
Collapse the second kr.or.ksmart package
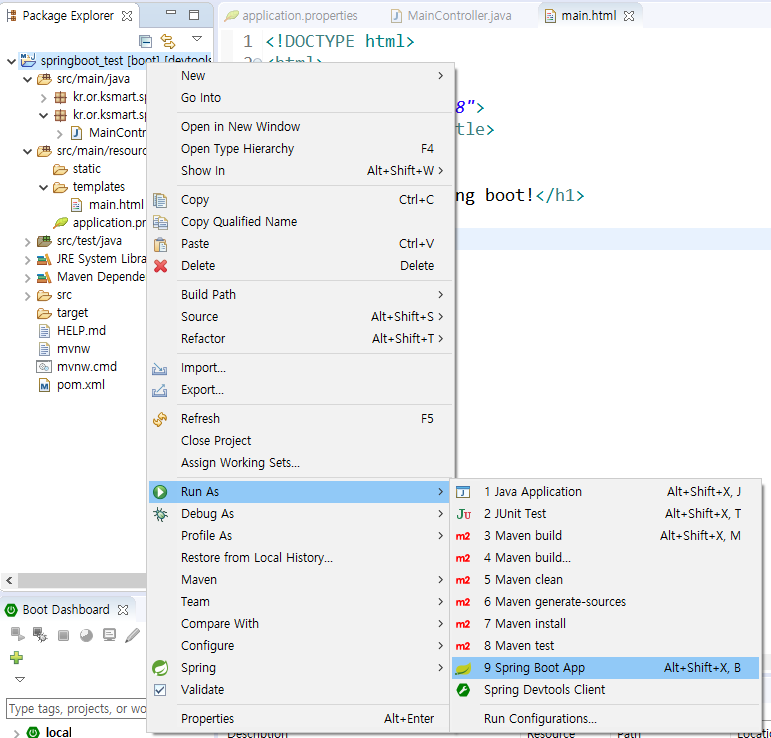pyautogui.click(x=43, y=116)
